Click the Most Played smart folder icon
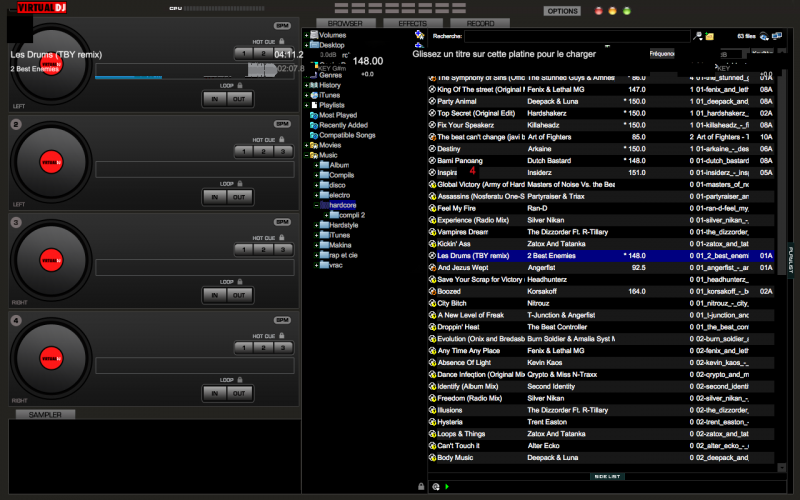The image size is (800, 500). point(313,115)
